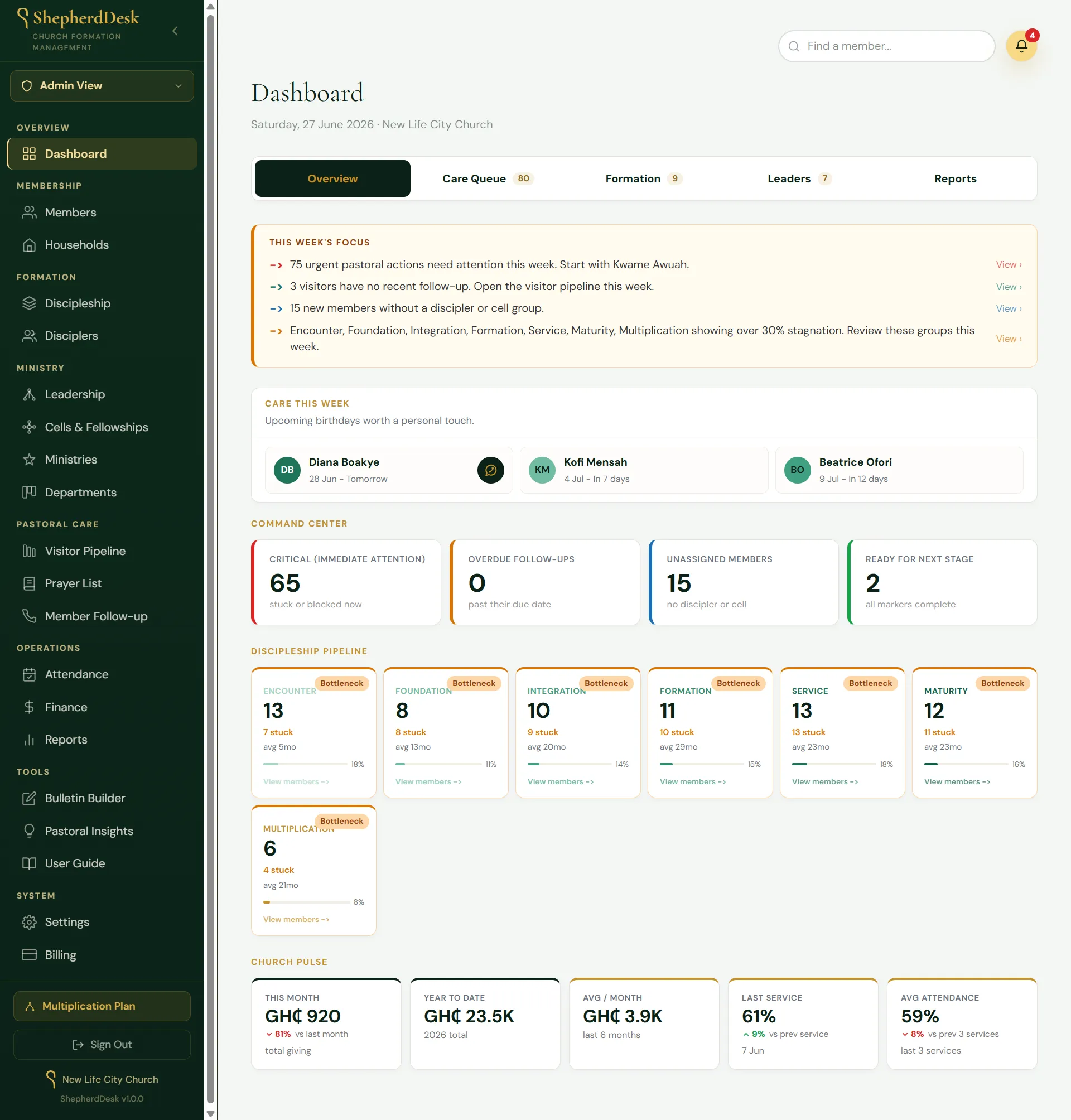Click the Bottleneck badge on Maturity card

pyautogui.click(x=1002, y=683)
